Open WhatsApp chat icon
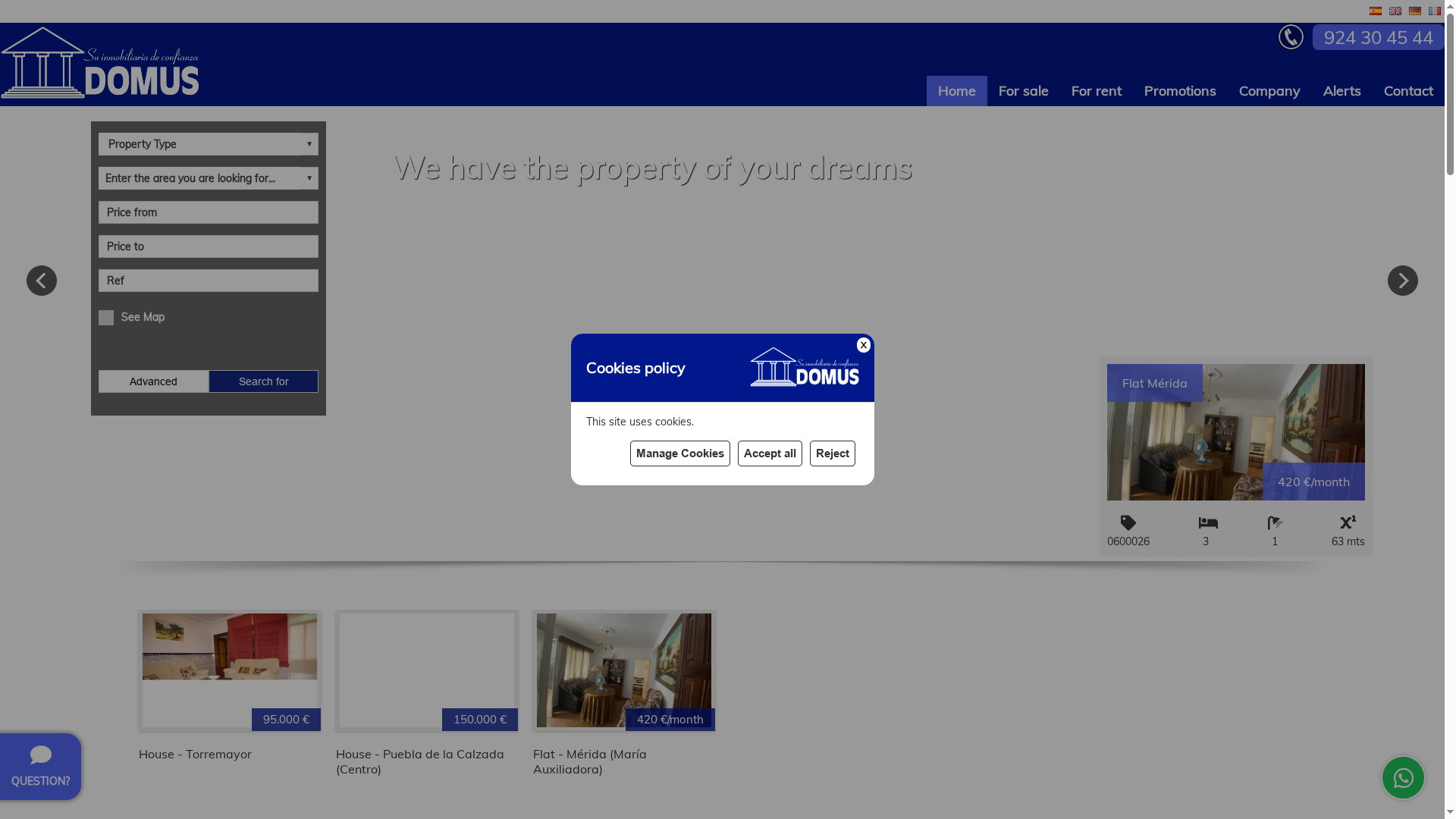This screenshot has height=819, width=1456. [1403, 777]
